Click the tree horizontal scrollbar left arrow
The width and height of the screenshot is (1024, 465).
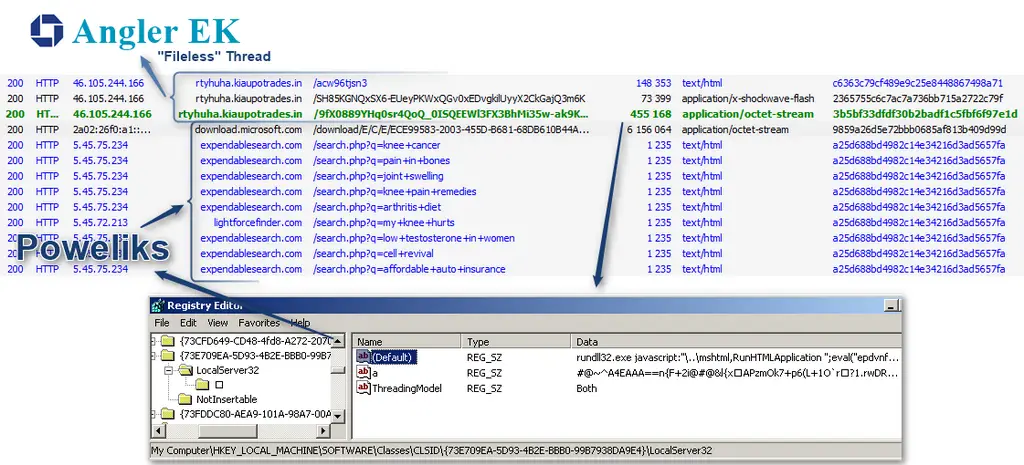pyautogui.click(x=157, y=431)
